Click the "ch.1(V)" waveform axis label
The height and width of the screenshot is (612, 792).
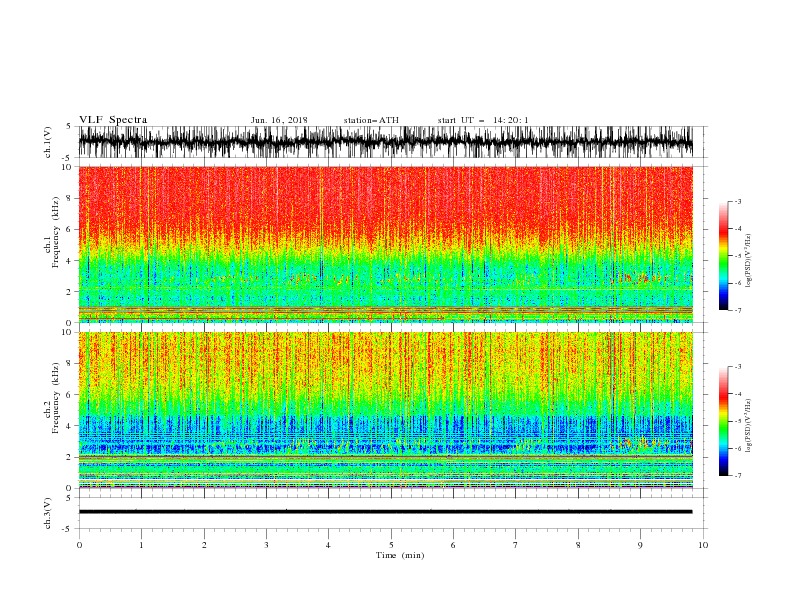coord(48,142)
